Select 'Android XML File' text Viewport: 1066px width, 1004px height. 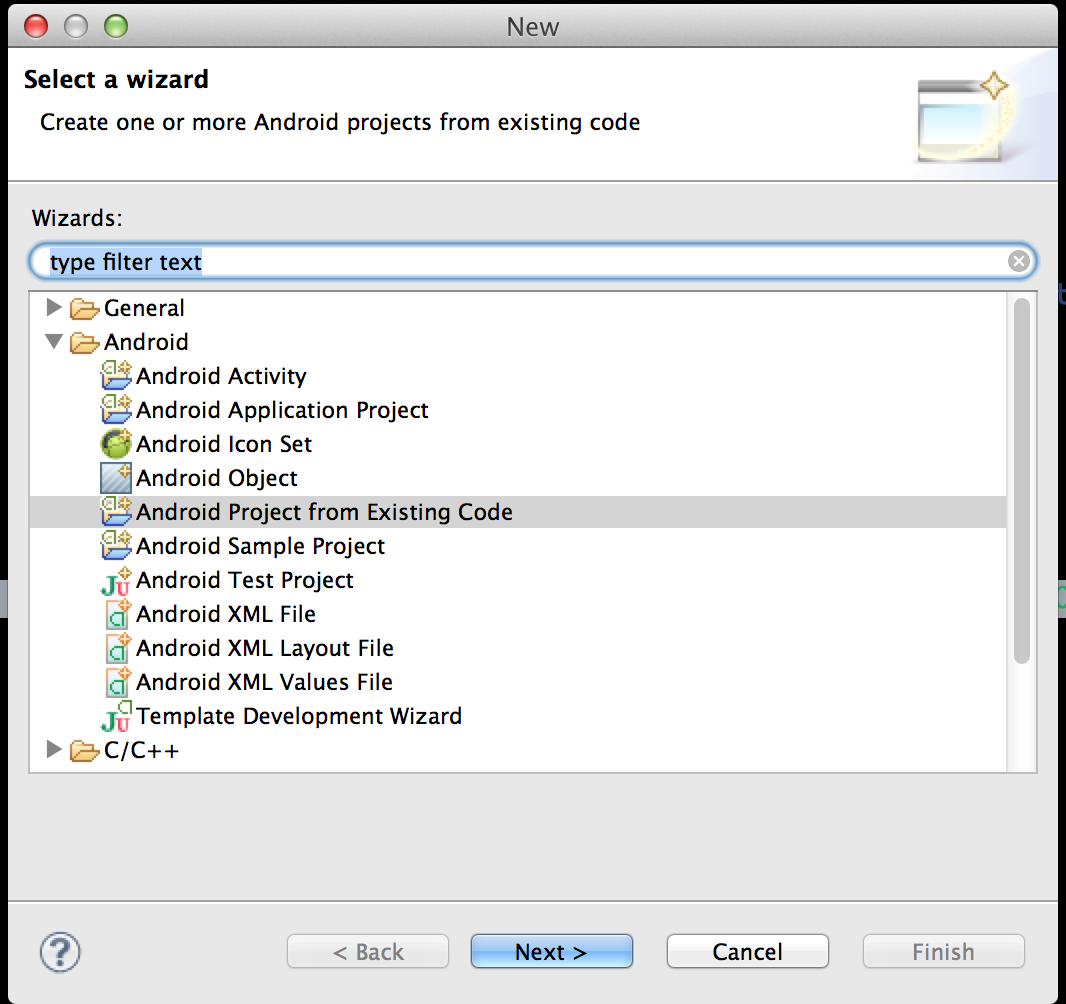(226, 614)
